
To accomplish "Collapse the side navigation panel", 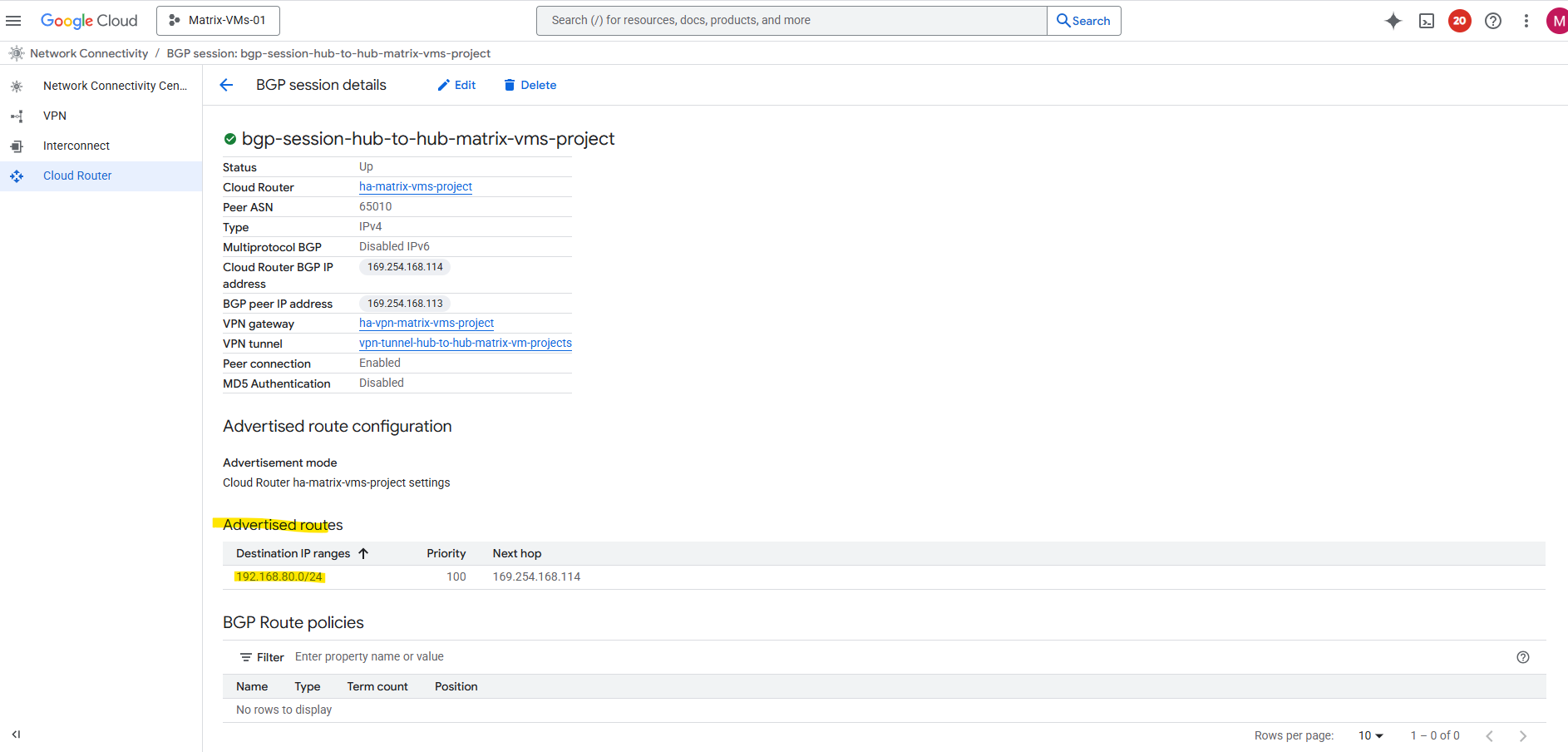I will point(16,735).
